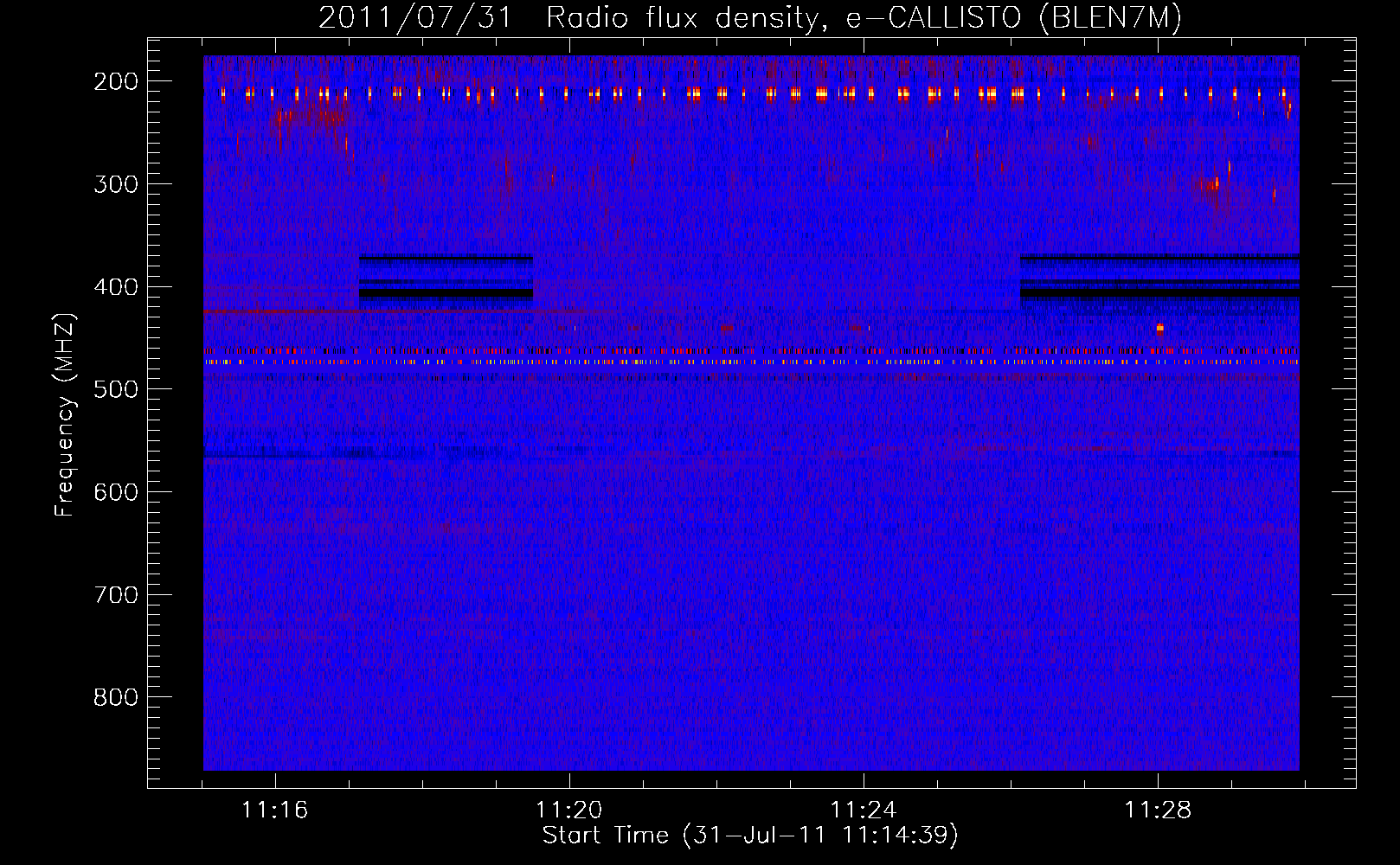This screenshot has width=1400, height=865.
Task: Select the 400 frequency tick label
Action: (x=116, y=287)
